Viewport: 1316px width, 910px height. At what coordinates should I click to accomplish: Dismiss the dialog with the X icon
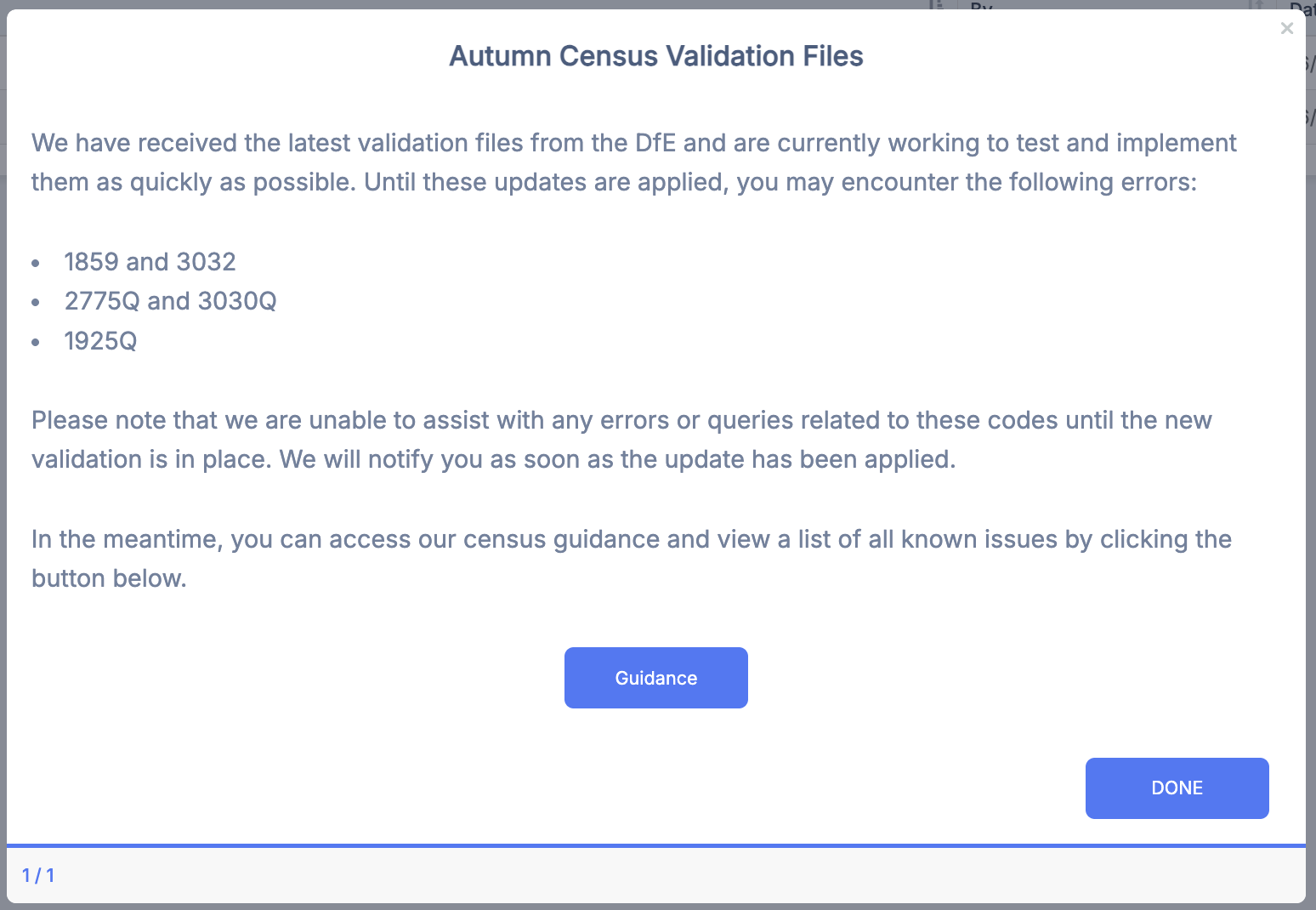[x=1287, y=28]
